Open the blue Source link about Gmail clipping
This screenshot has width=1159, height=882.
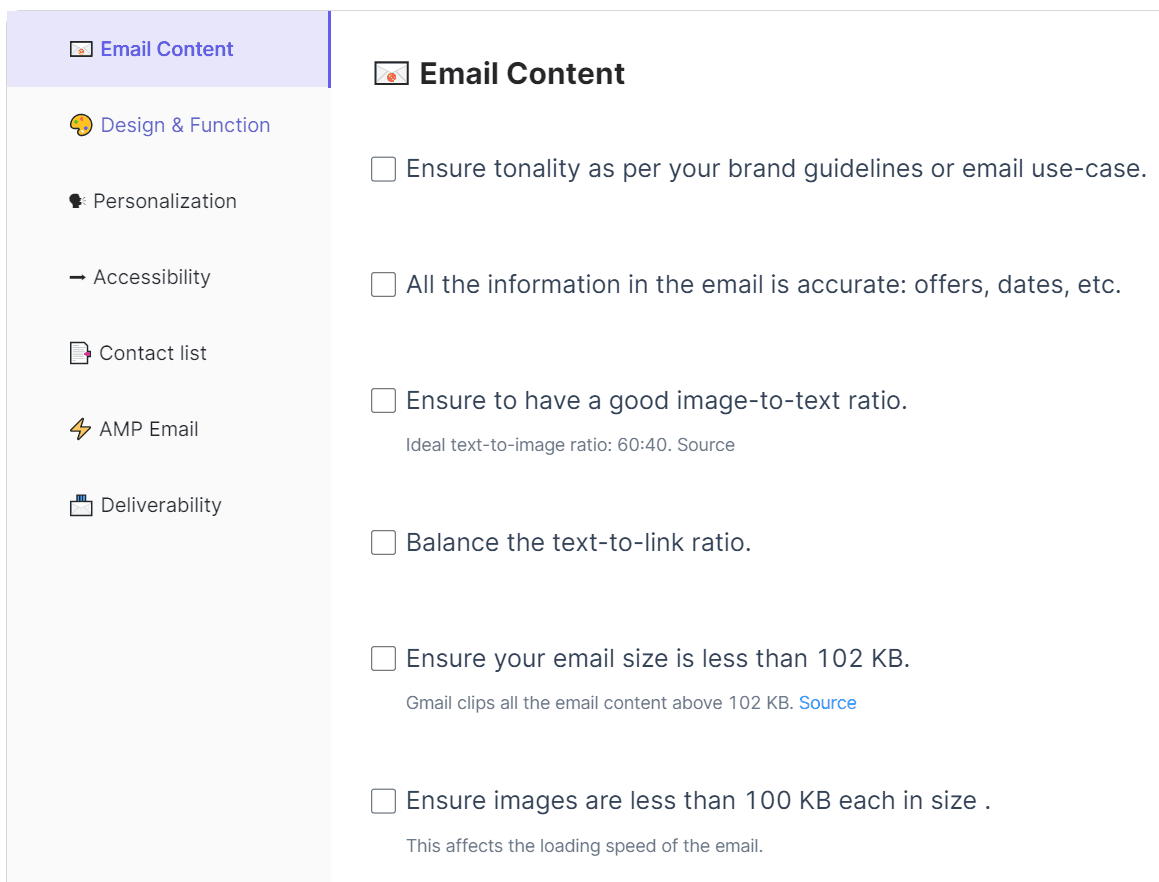coord(827,703)
